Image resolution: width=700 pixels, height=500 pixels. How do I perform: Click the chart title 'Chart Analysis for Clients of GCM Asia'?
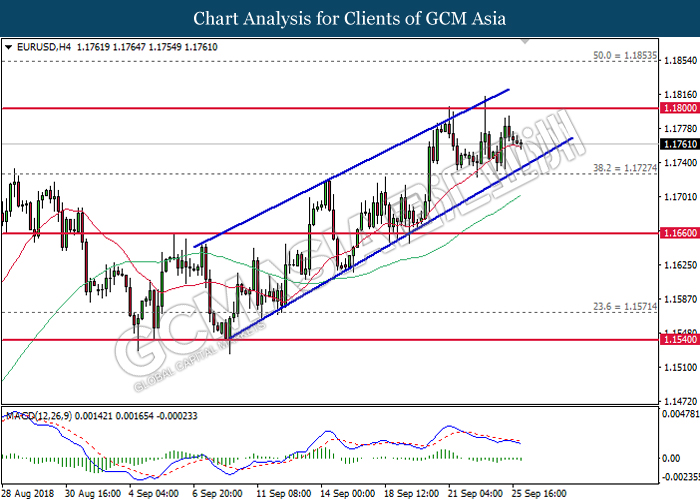coord(350,19)
